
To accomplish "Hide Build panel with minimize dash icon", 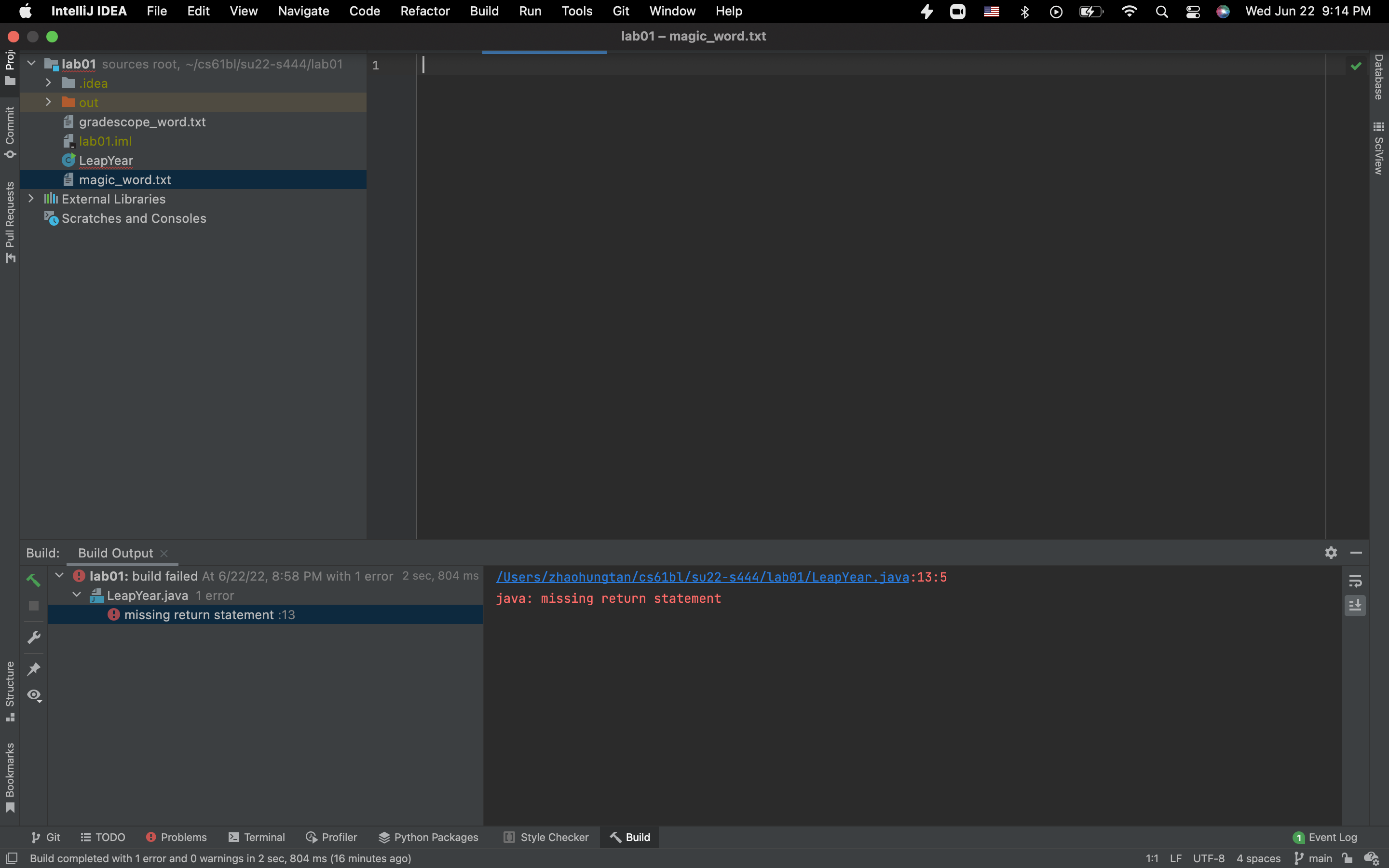I will click(1356, 552).
